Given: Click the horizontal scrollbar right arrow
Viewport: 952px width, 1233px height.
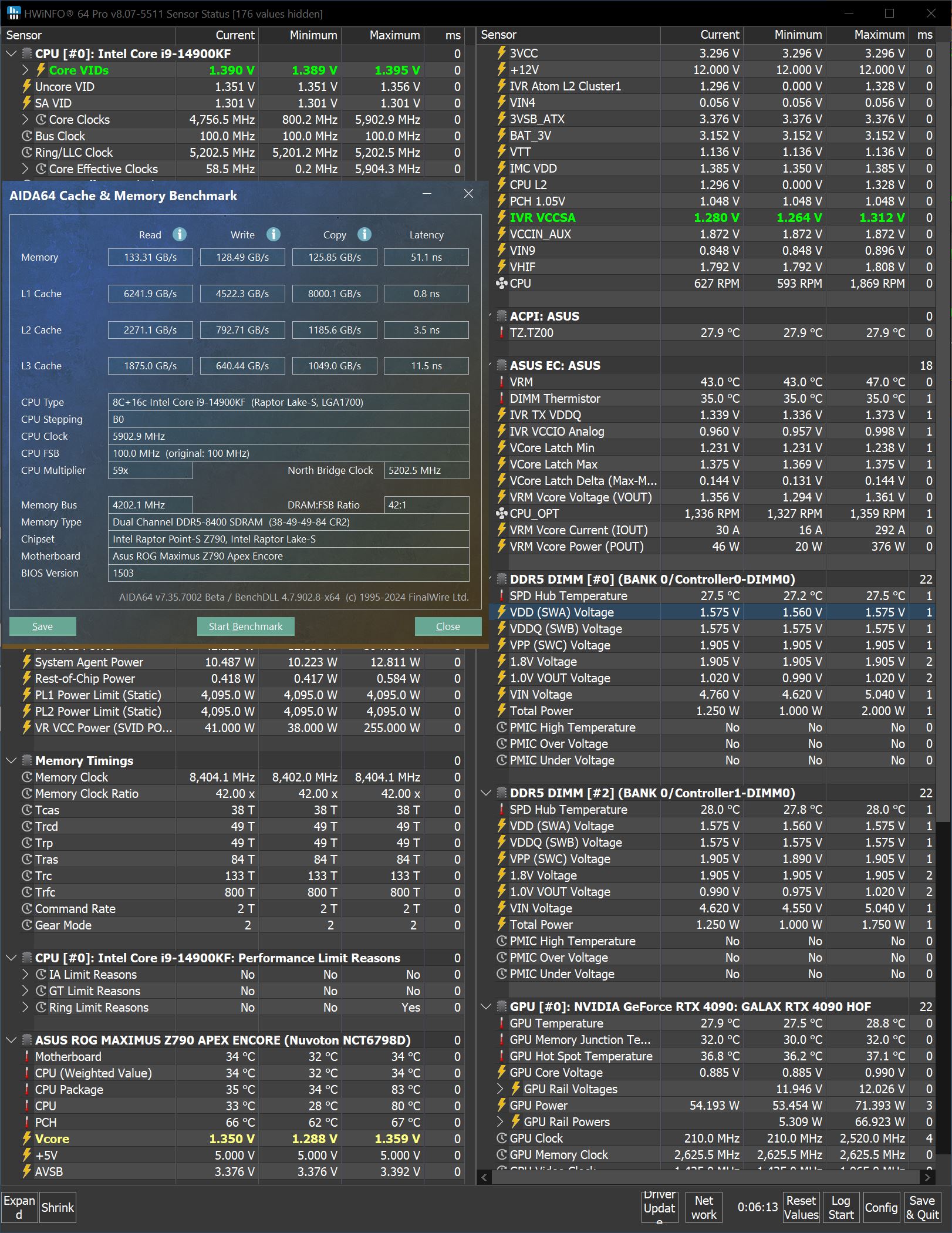Looking at the screenshot, I should (927, 1177).
